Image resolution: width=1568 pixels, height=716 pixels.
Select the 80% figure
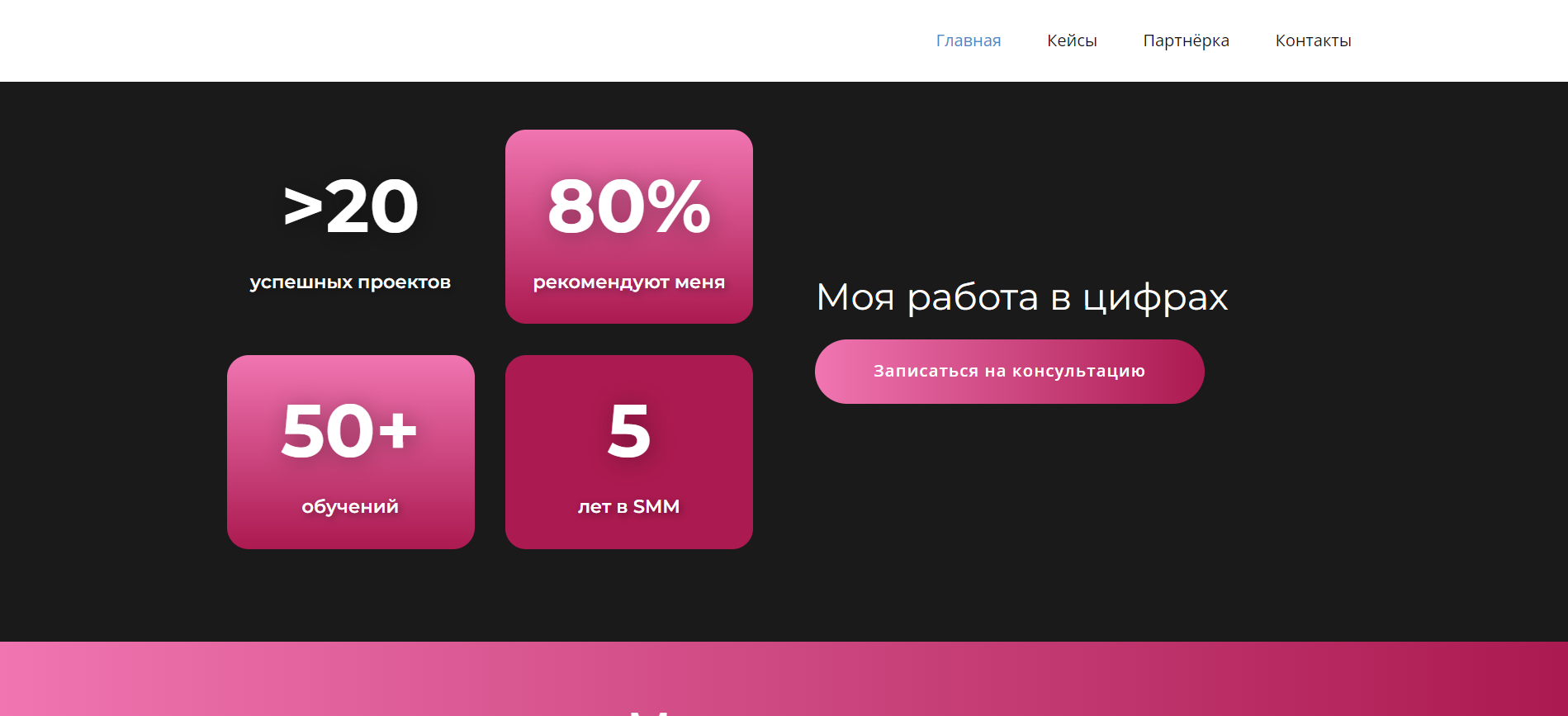[x=629, y=206]
